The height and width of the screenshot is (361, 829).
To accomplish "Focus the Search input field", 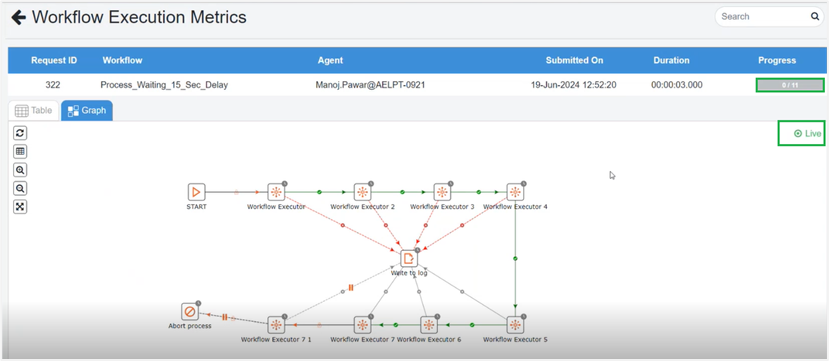I will click(763, 16).
